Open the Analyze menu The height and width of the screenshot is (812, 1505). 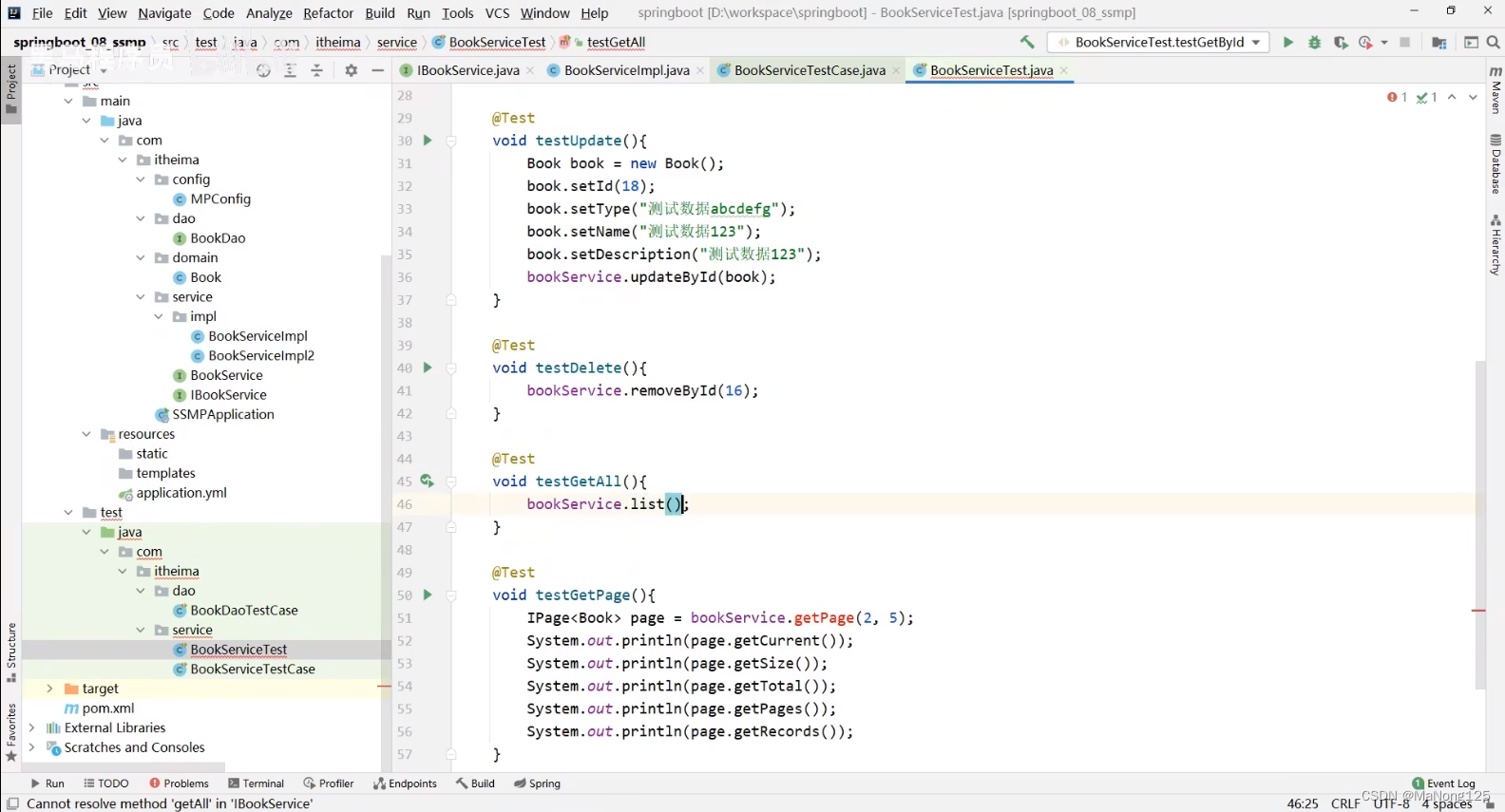pyautogui.click(x=269, y=13)
